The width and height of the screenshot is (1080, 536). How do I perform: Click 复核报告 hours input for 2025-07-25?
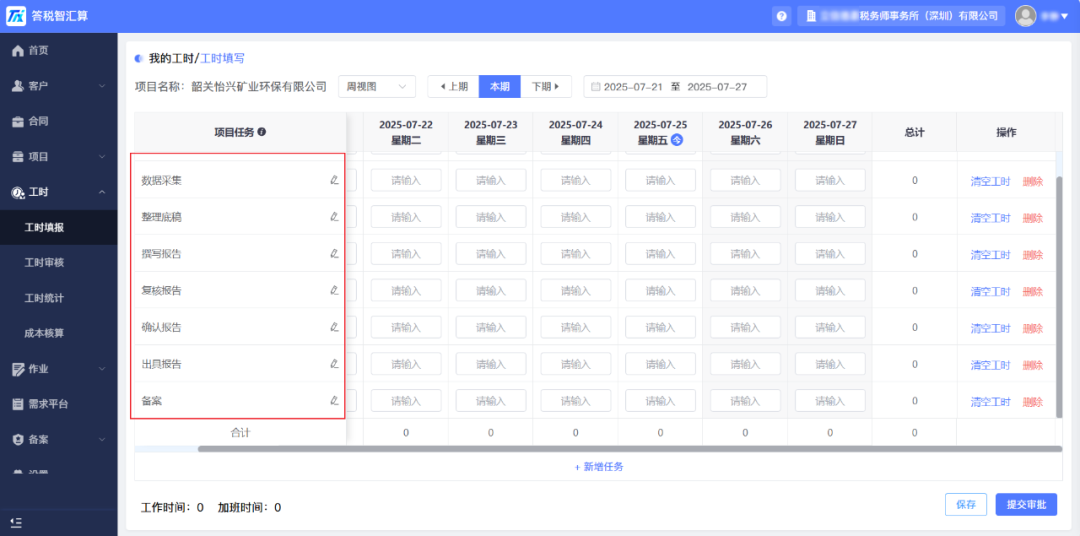[x=661, y=291]
